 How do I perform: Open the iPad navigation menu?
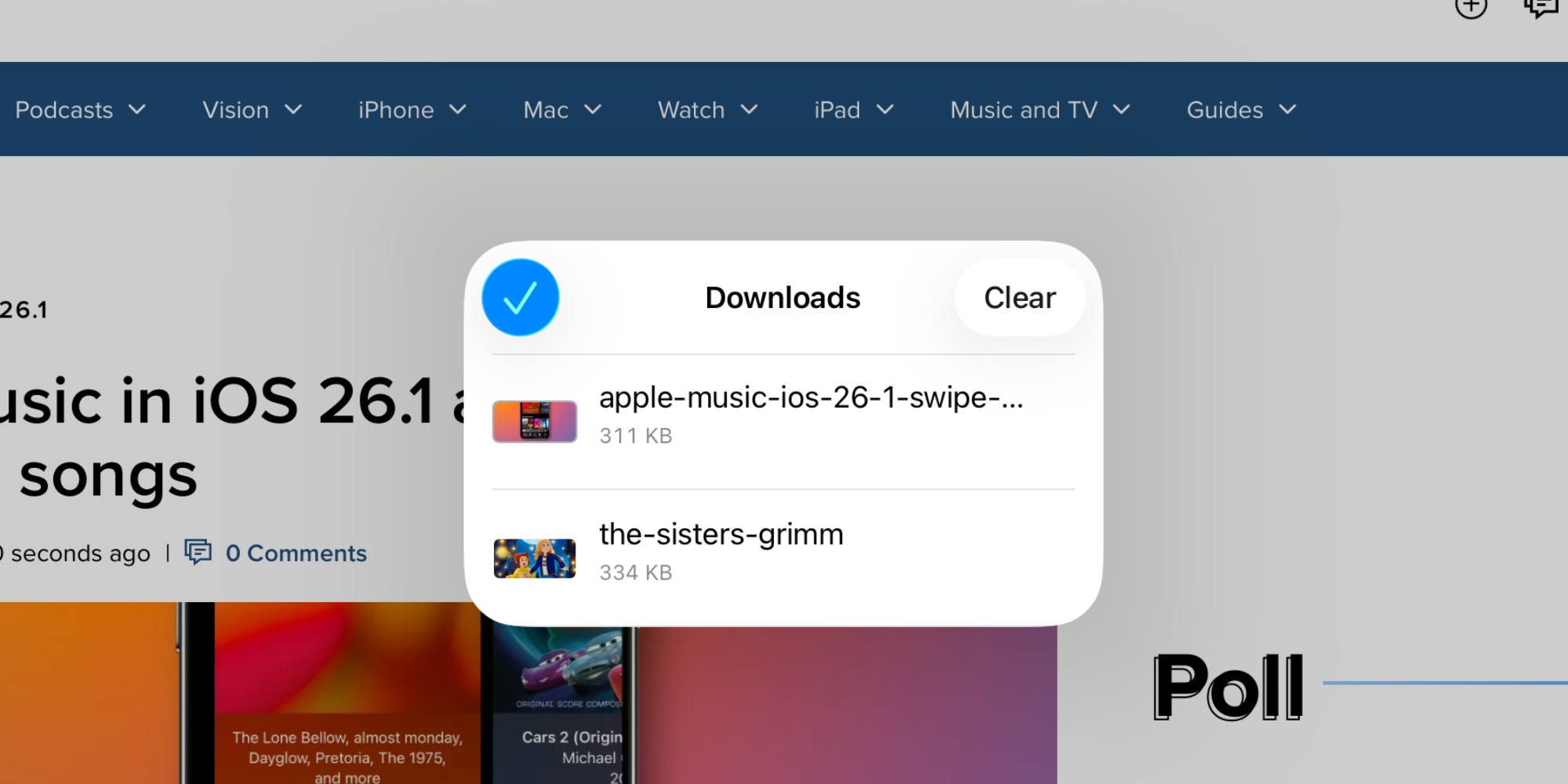(x=851, y=110)
